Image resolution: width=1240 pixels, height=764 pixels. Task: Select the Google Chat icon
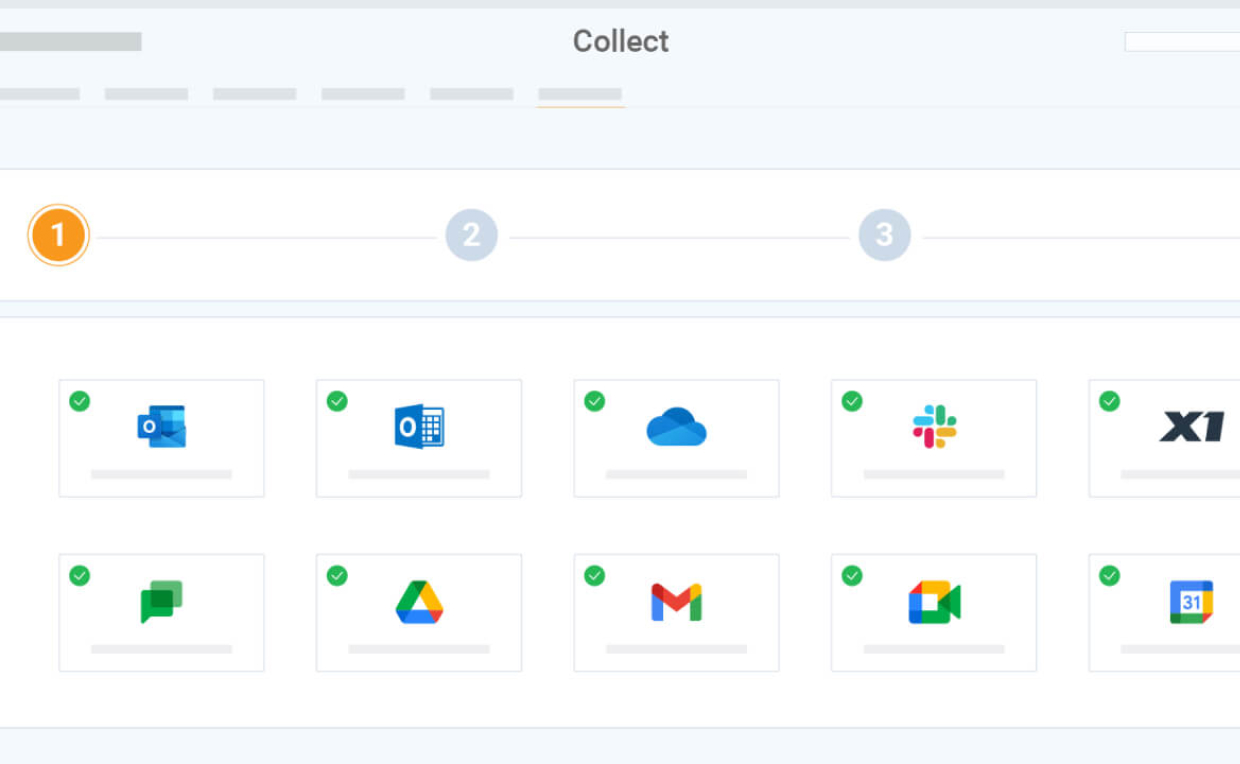[161, 600]
